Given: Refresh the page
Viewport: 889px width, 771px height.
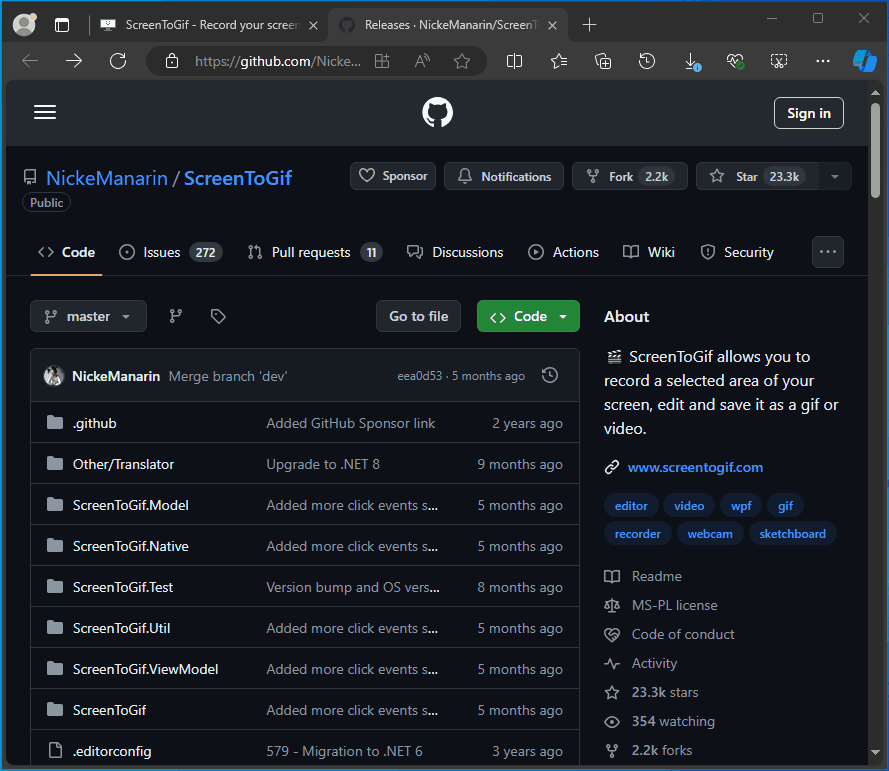Looking at the screenshot, I should (118, 61).
